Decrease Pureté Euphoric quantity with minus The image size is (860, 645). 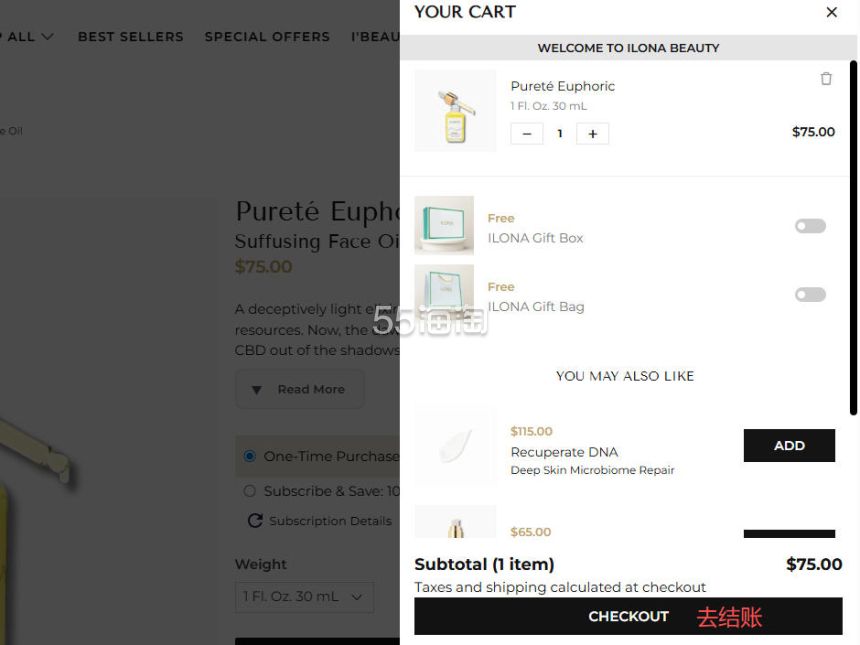pyautogui.click(x=527, y=134)
